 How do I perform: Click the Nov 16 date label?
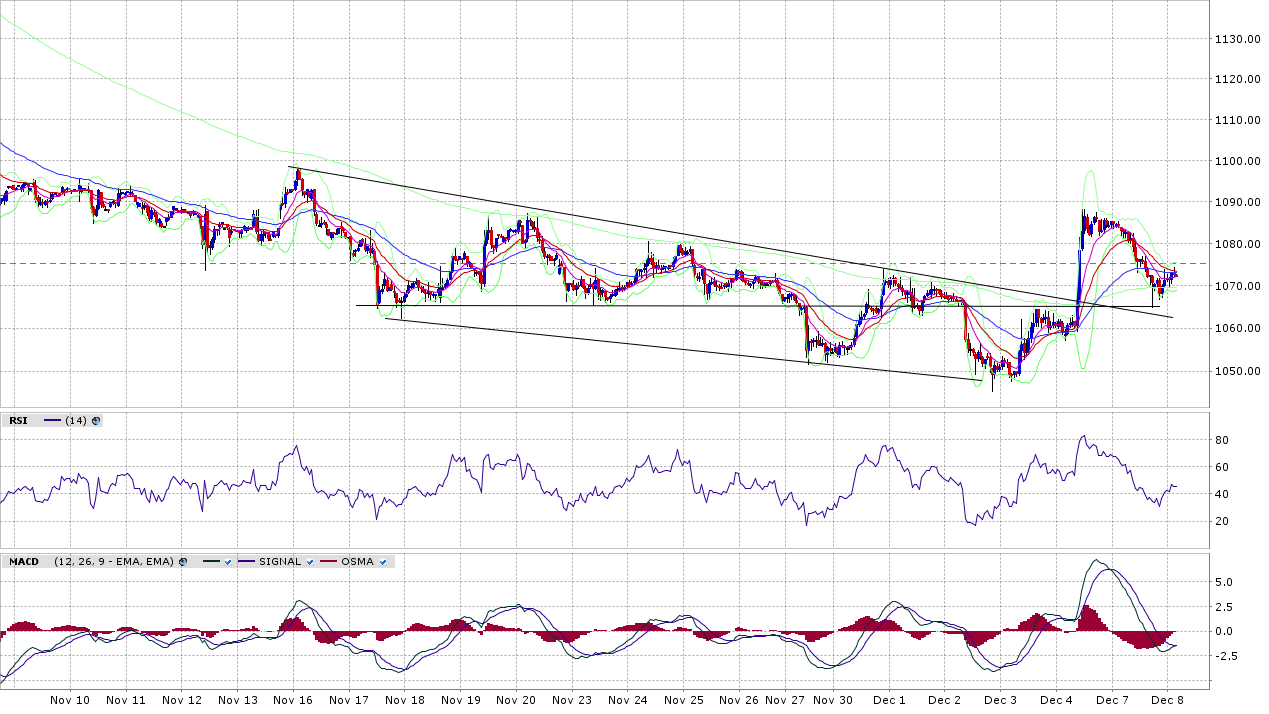click(293, 701)
